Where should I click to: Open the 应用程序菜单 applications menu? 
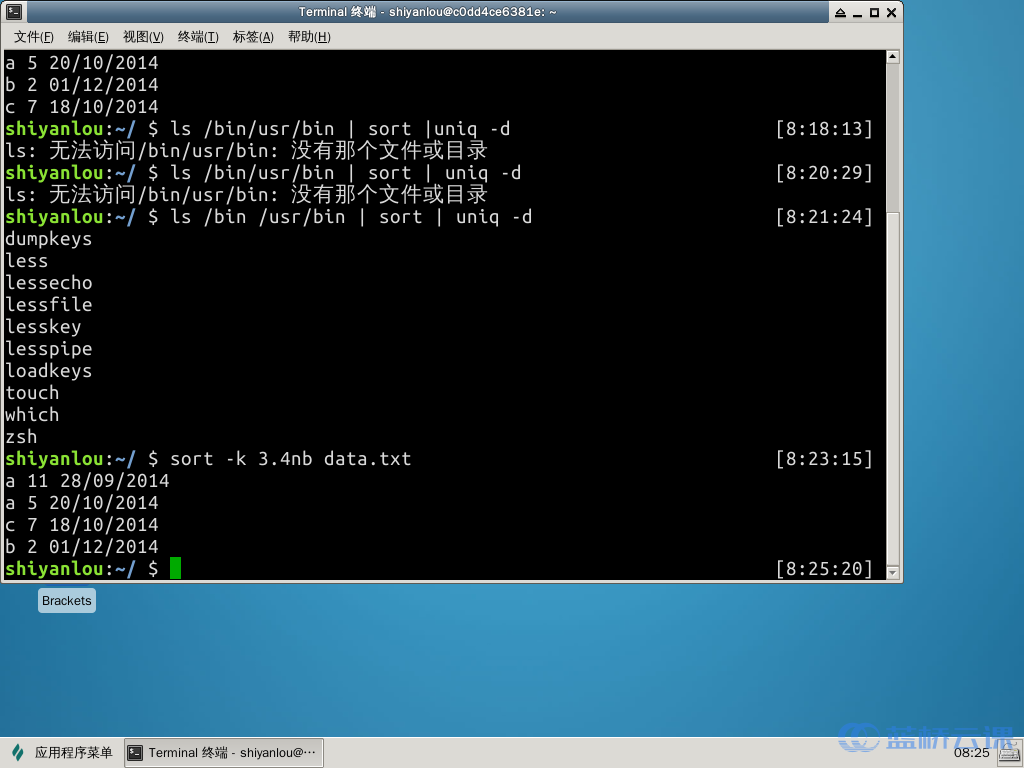pyautogui.click(x=62, y=752)
